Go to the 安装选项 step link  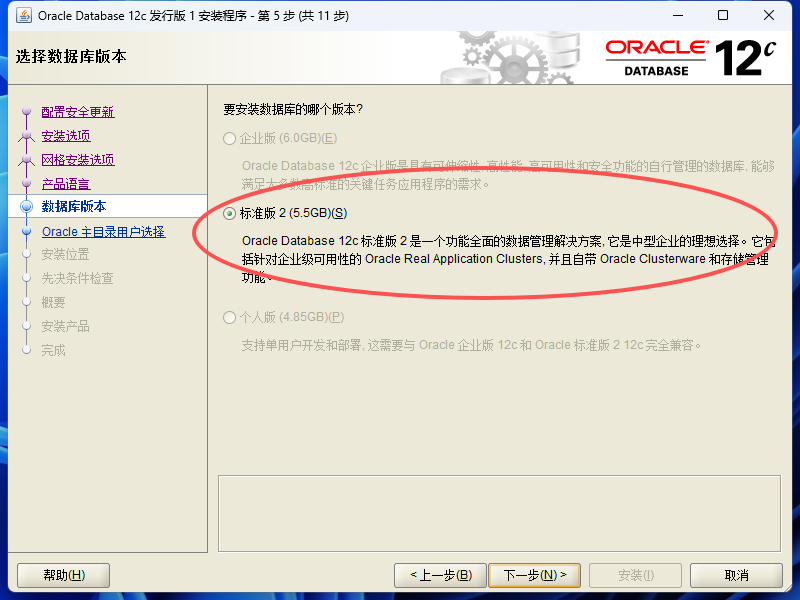click(66, 136)
